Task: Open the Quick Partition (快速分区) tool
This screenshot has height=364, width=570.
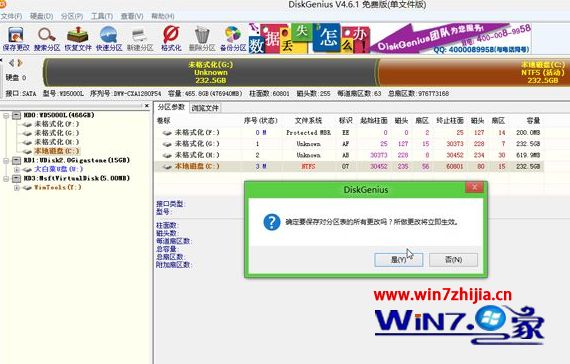Action: coord(109,39)
